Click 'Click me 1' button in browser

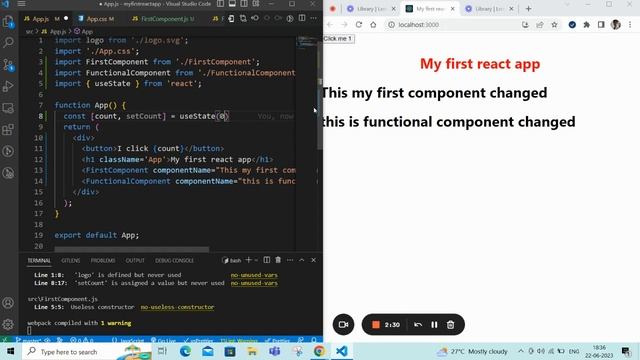(338, 39)
